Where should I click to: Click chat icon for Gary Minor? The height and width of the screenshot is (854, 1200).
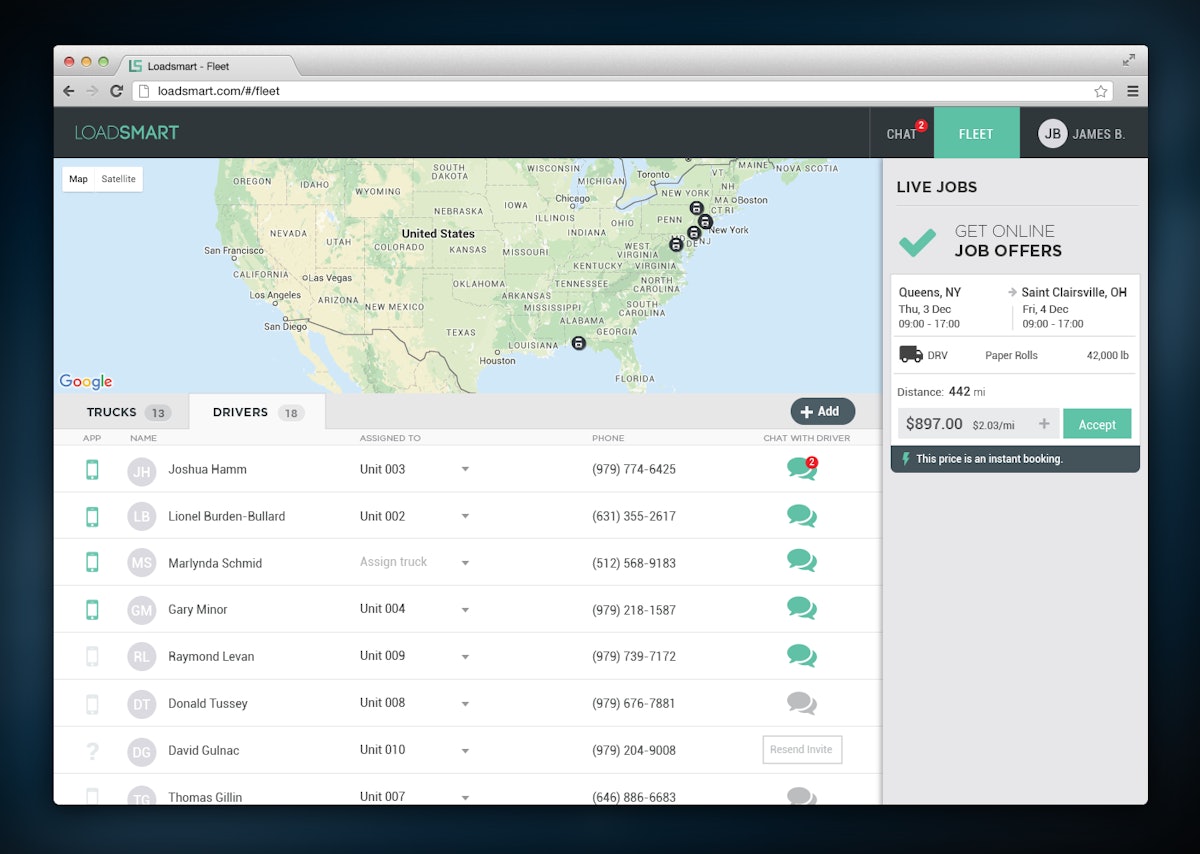click(801, 609)
